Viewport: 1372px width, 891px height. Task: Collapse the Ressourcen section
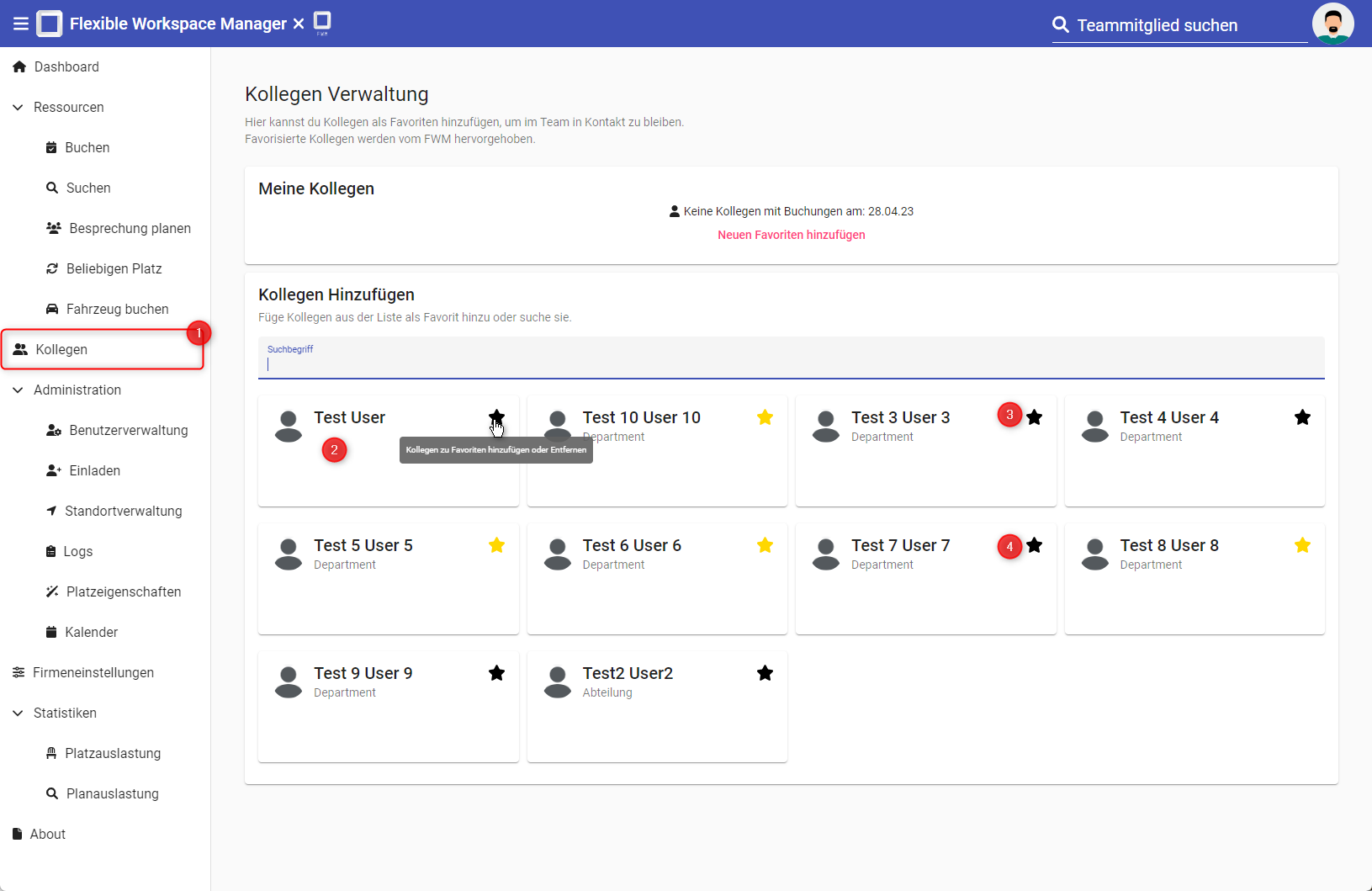coord(18,108)
